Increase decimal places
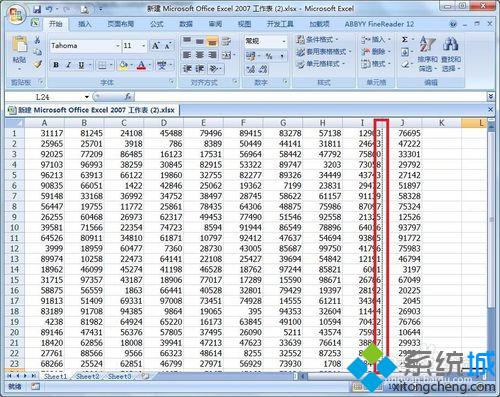This screenshot has width=500, height=397. pos(251,69)
